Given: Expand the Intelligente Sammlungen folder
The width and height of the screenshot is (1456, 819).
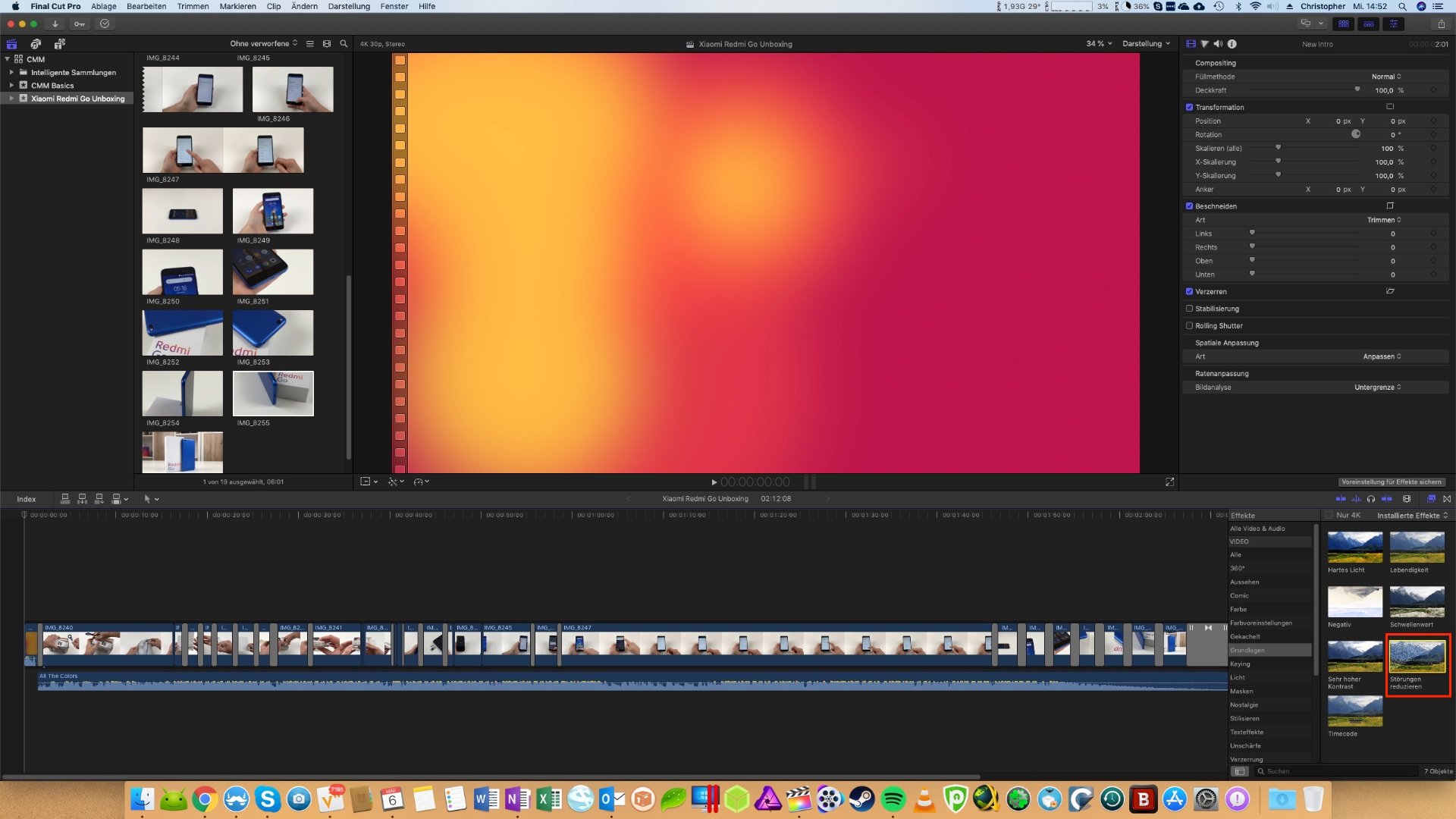Looking at the screenshot, I should click(x=11, y=73).
